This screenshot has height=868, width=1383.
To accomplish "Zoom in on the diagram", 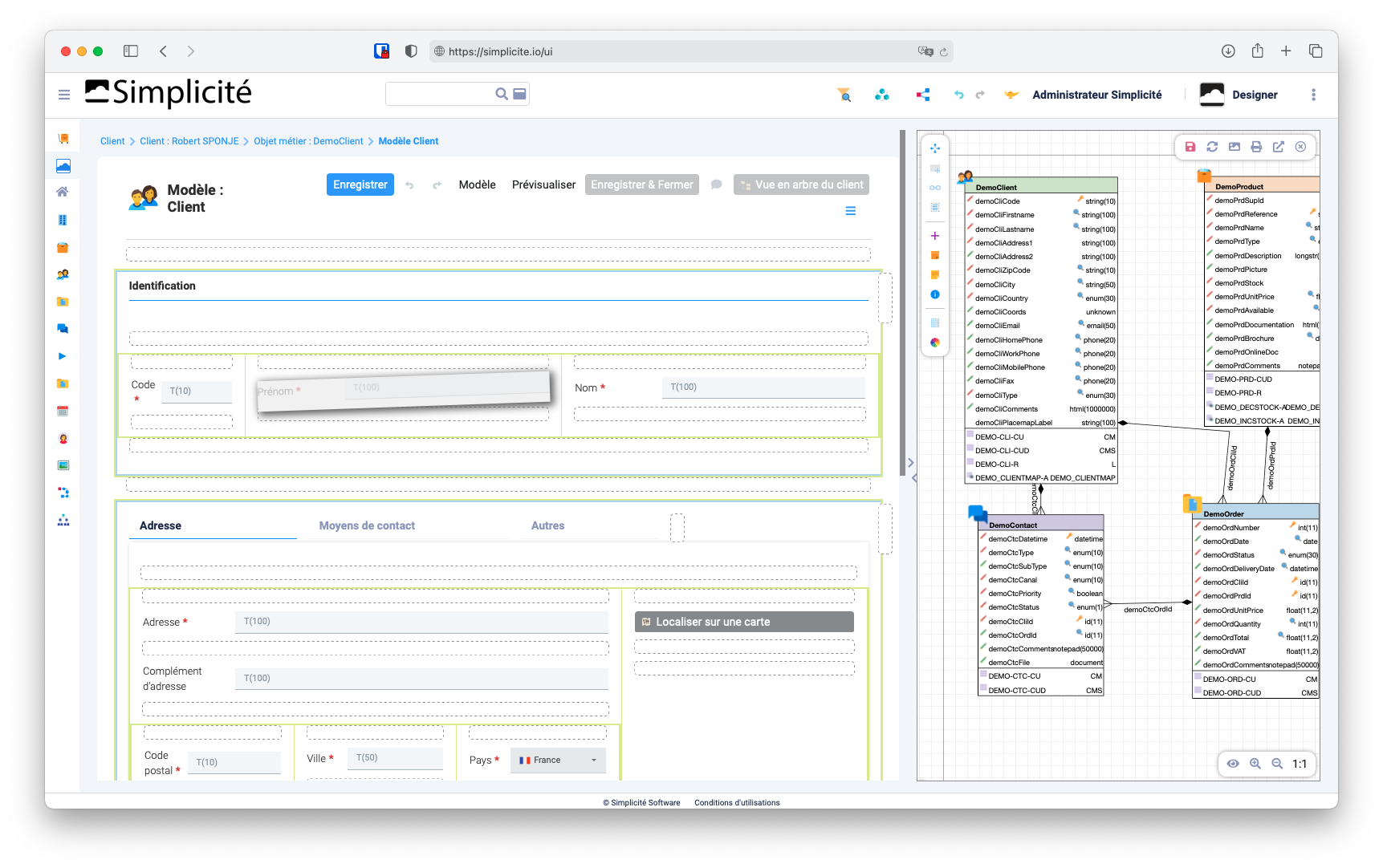I will click(1255, 764).
